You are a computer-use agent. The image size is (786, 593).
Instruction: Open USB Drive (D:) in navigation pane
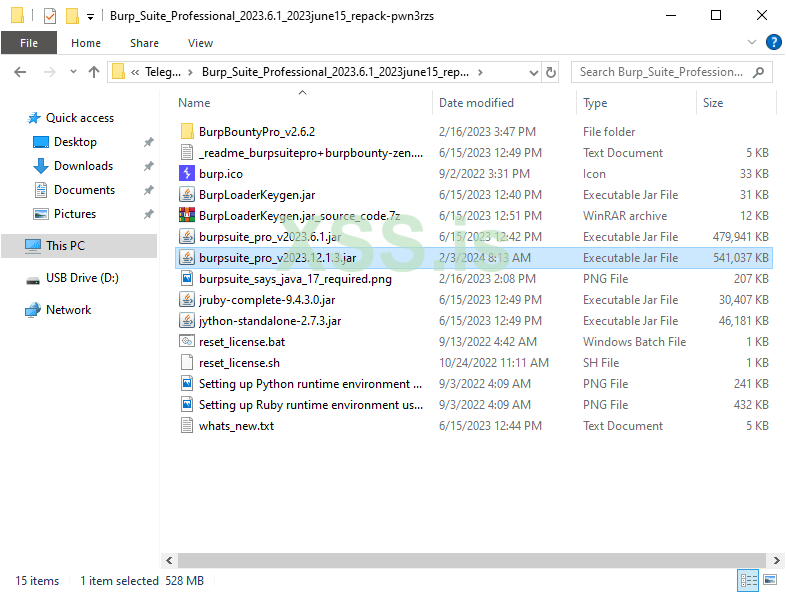(82, 278)
